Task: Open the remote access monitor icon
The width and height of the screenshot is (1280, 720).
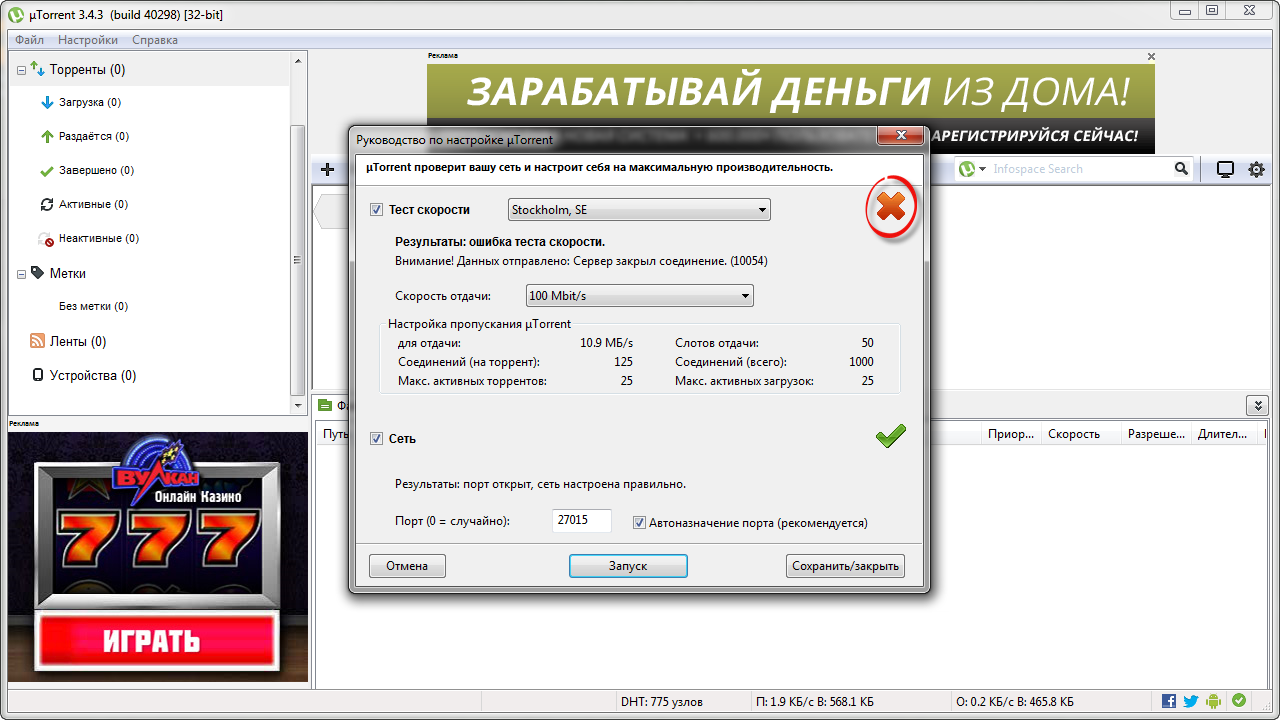Action: pyautogui.click(x=1225, y=170)
